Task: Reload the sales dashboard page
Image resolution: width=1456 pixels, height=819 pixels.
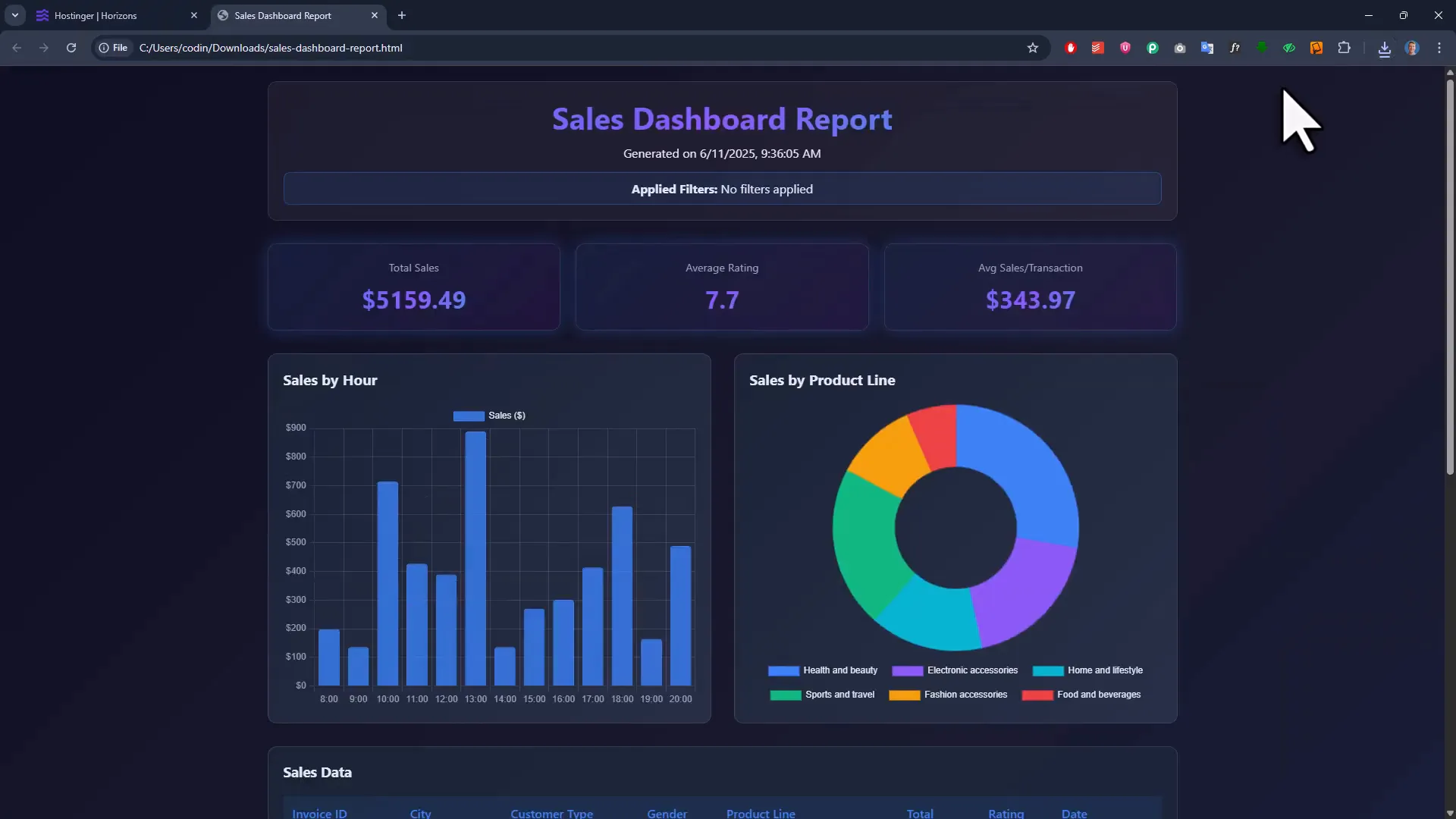Action: 71,48
